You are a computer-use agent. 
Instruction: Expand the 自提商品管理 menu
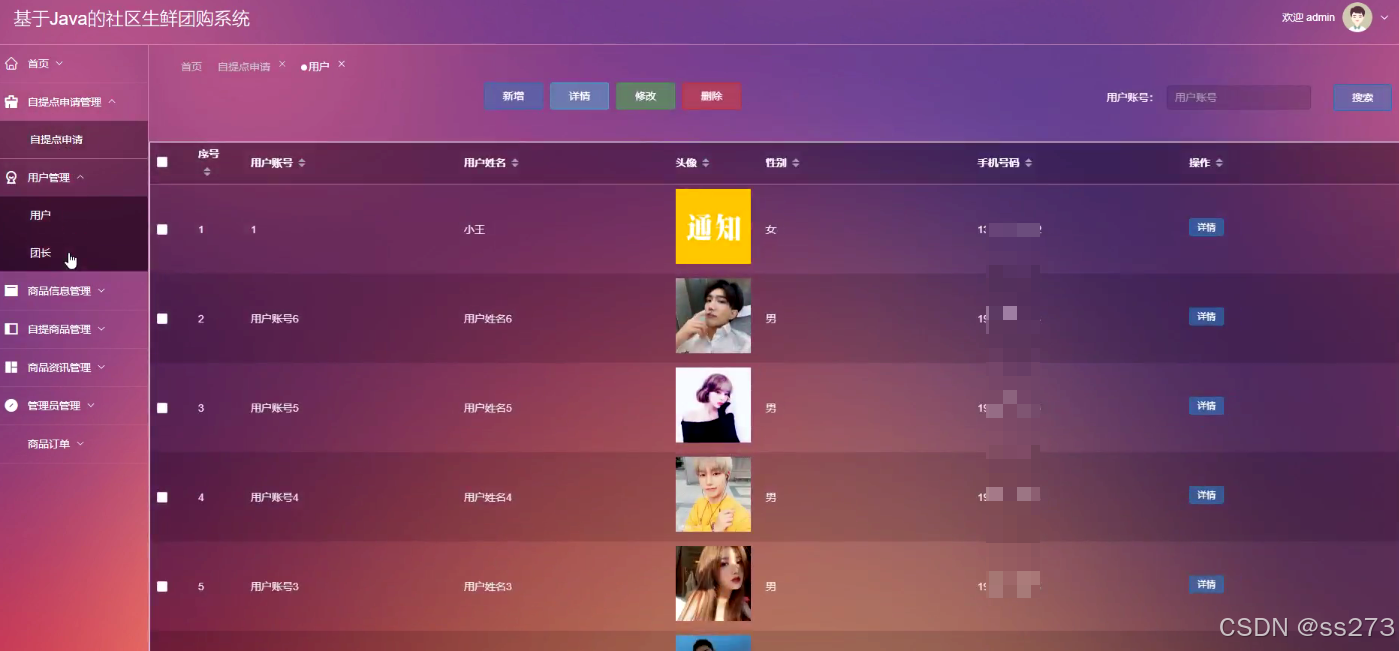(x=101, y=329)
